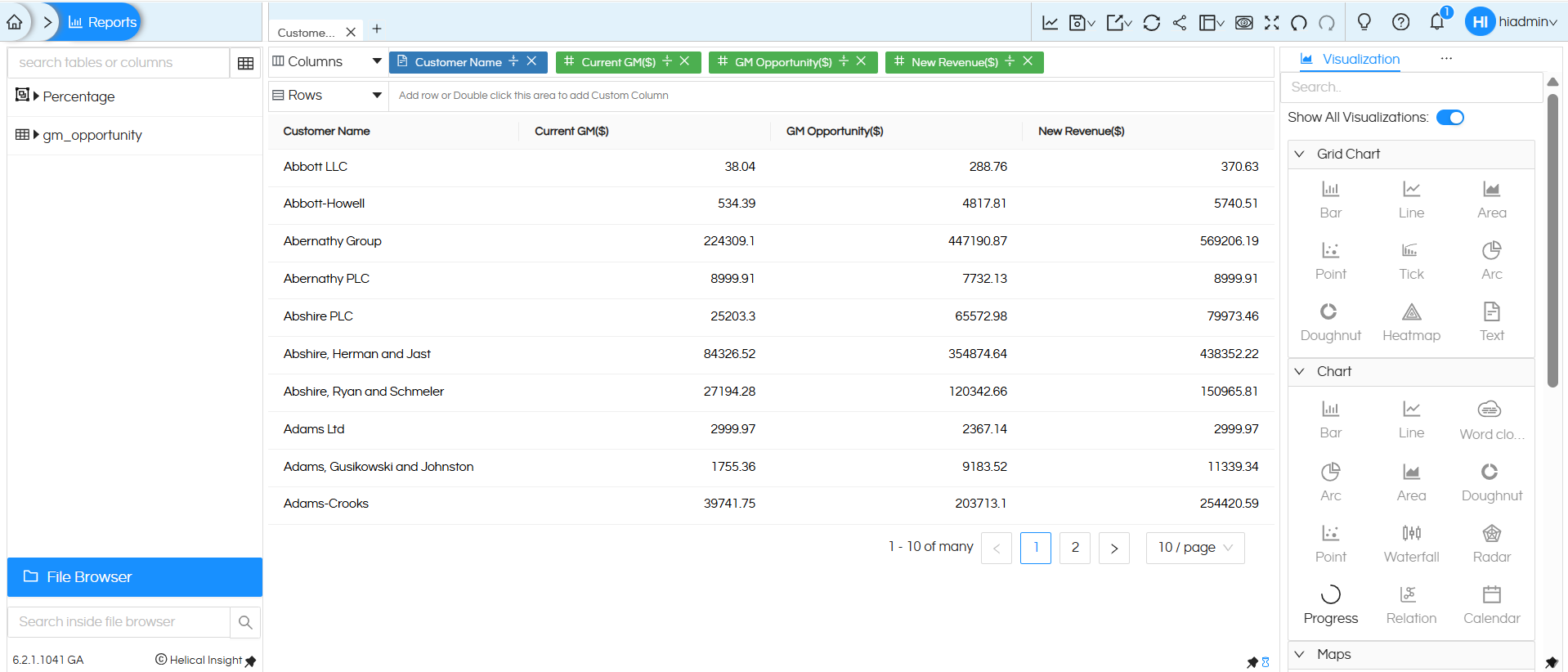Choose Calendar chart visualization
This screenshot has width=1568, height=672.
(1492, 606)
